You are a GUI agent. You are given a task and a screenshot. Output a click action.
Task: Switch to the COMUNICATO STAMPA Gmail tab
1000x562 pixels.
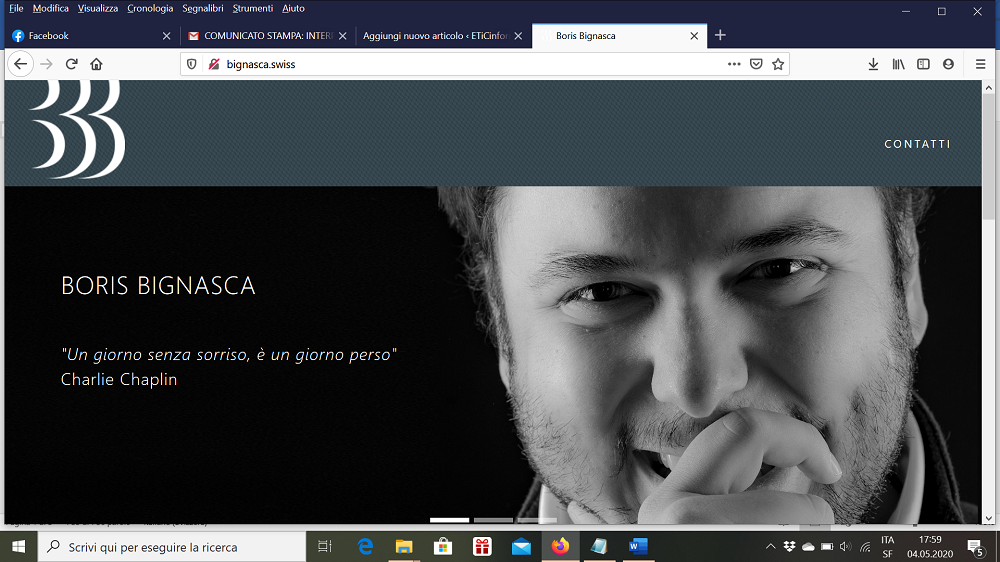click(268, 36)
